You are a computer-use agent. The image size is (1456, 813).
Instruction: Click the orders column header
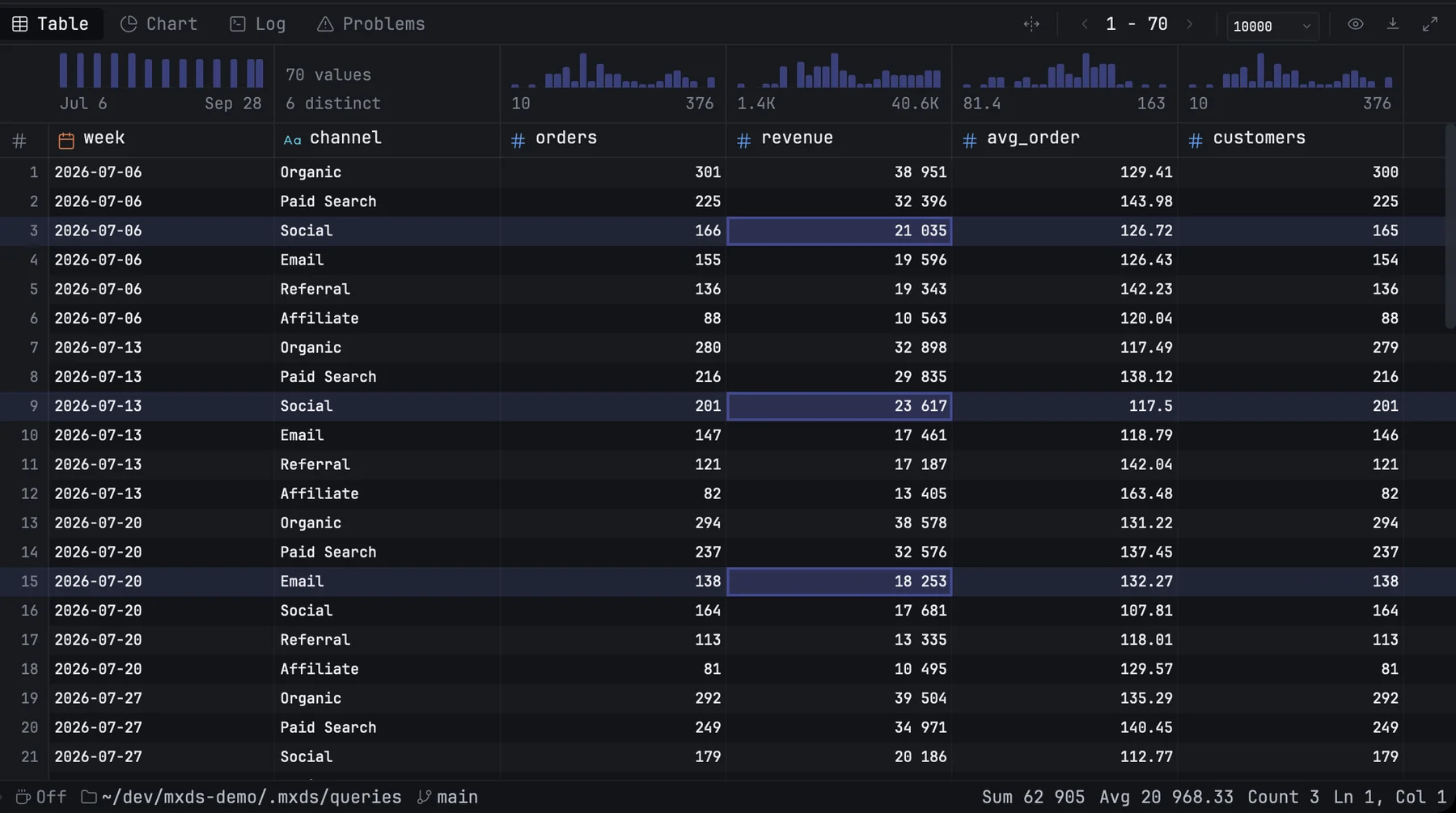tap(612, 139)
